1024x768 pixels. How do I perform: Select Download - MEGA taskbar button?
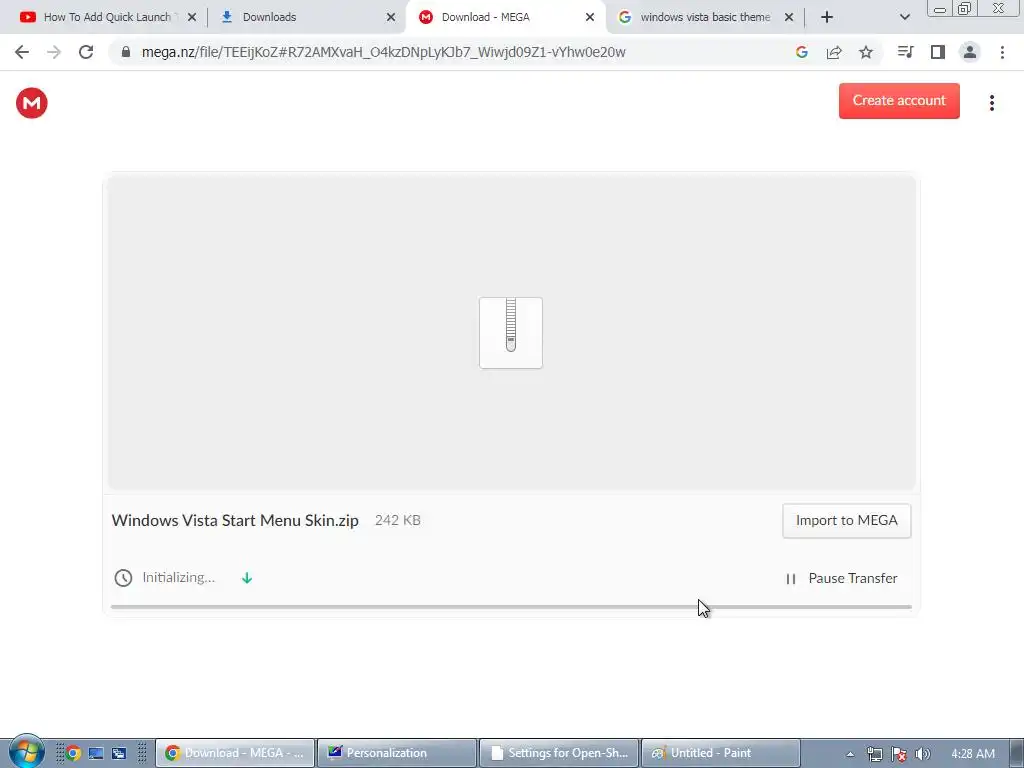[234, 753]
